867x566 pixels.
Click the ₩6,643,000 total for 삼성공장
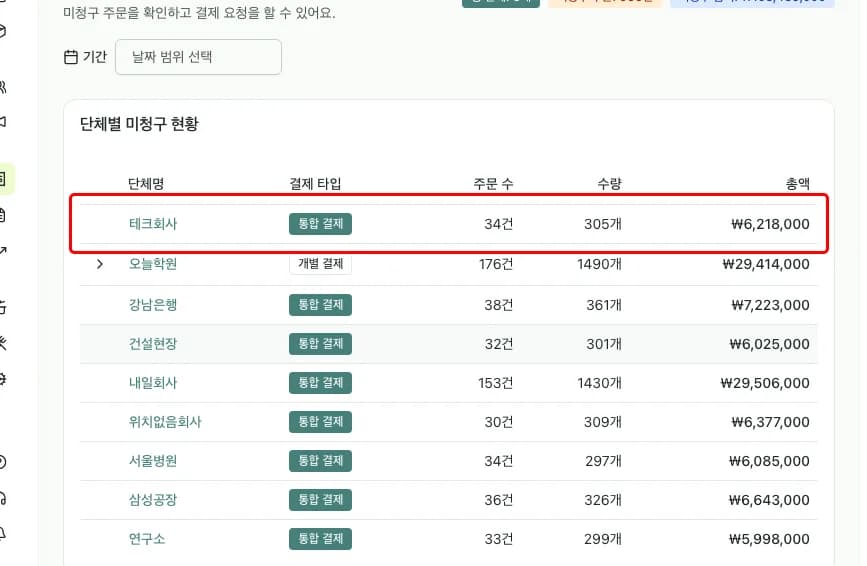pos(769,500)
